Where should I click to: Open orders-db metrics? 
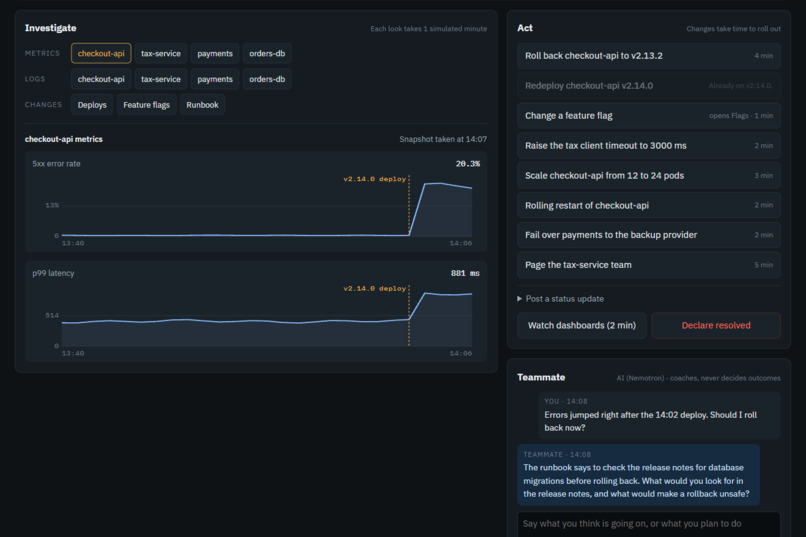(267, 53)
